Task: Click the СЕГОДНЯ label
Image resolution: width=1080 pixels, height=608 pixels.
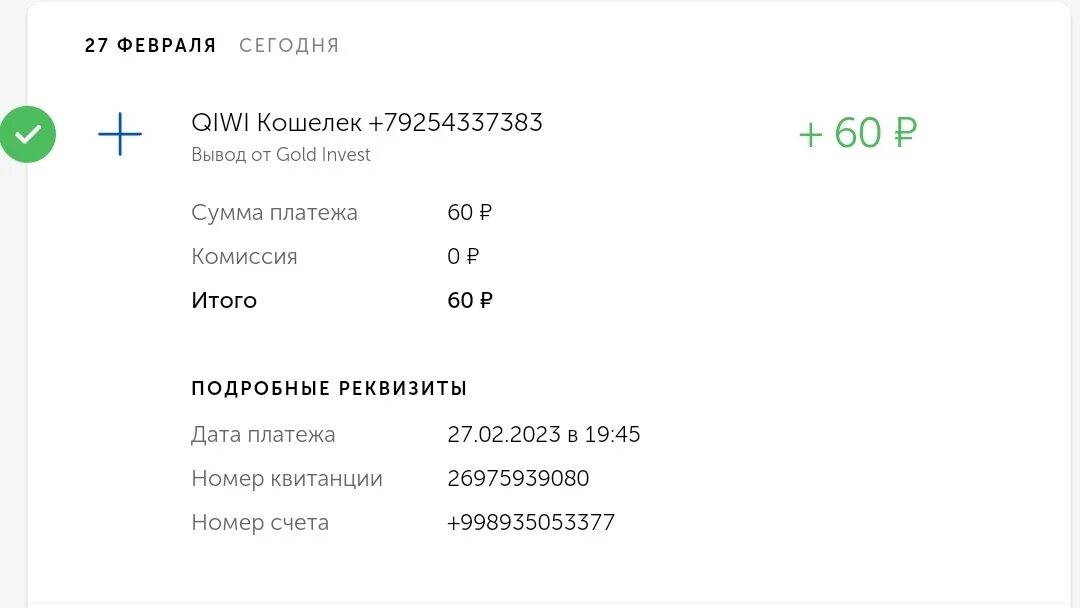Action: 289,45
